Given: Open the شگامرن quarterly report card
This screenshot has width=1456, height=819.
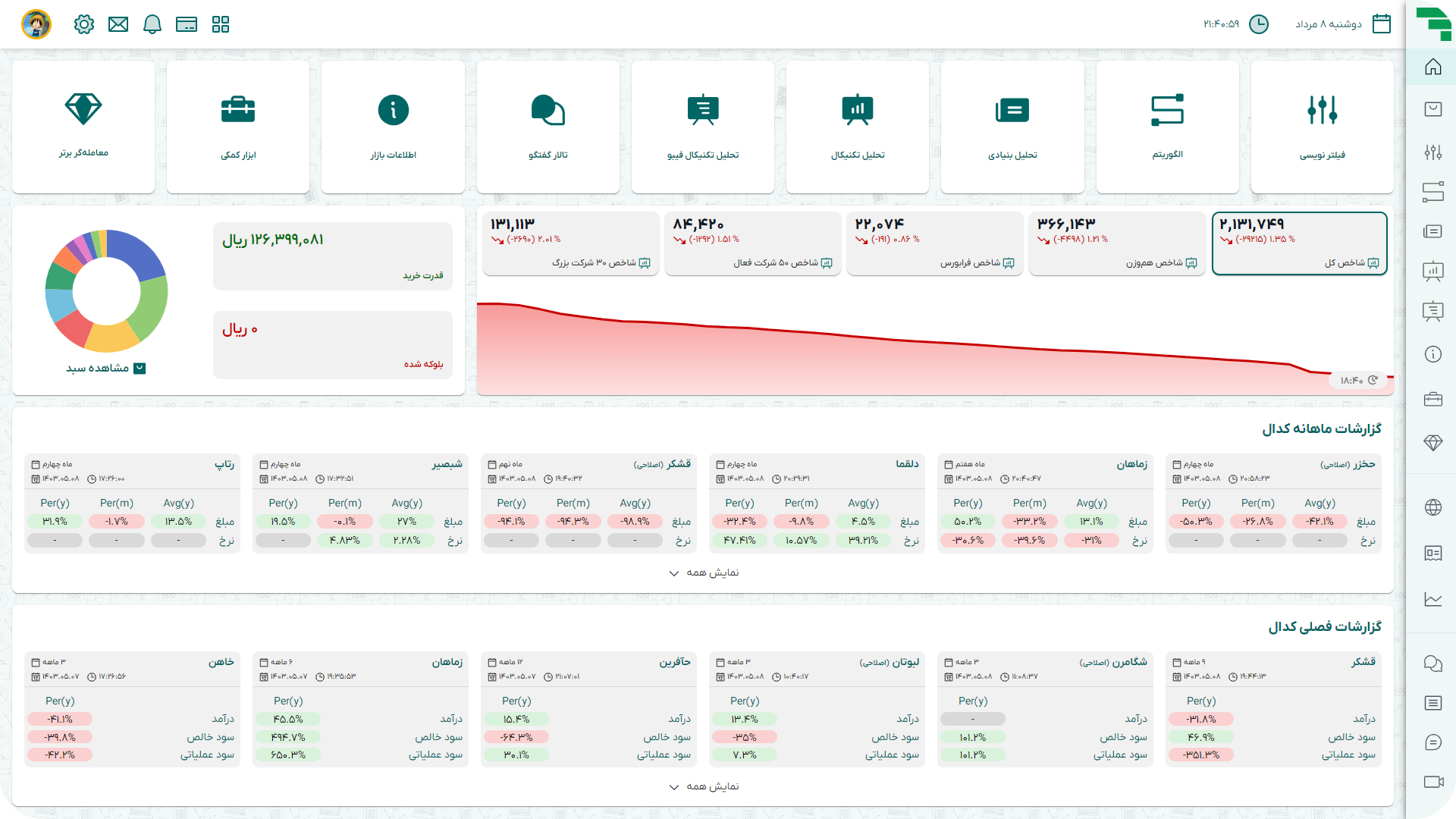Looking at the screenshot, I should (x=1045, y=709).
